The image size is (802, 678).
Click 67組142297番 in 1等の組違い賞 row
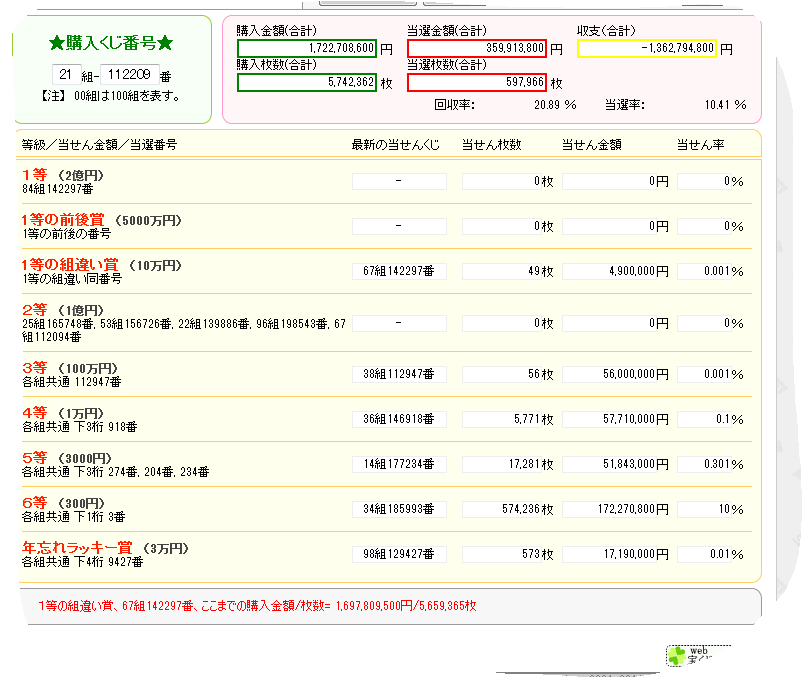tap(399, 272)
